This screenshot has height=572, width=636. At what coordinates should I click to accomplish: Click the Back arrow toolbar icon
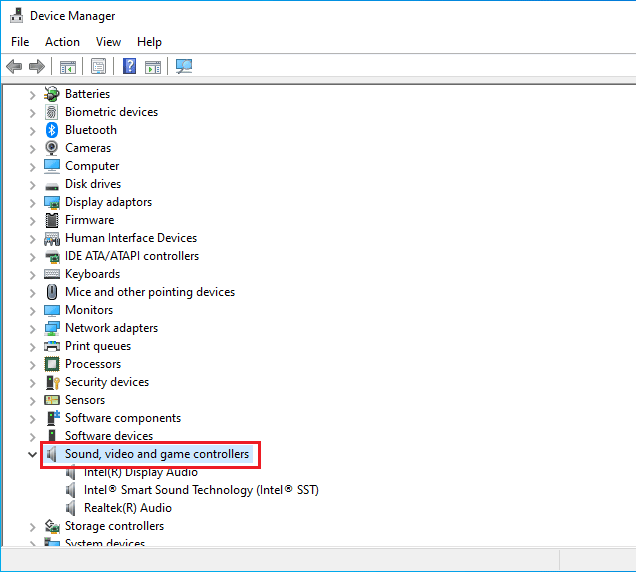tap(14, 66)
